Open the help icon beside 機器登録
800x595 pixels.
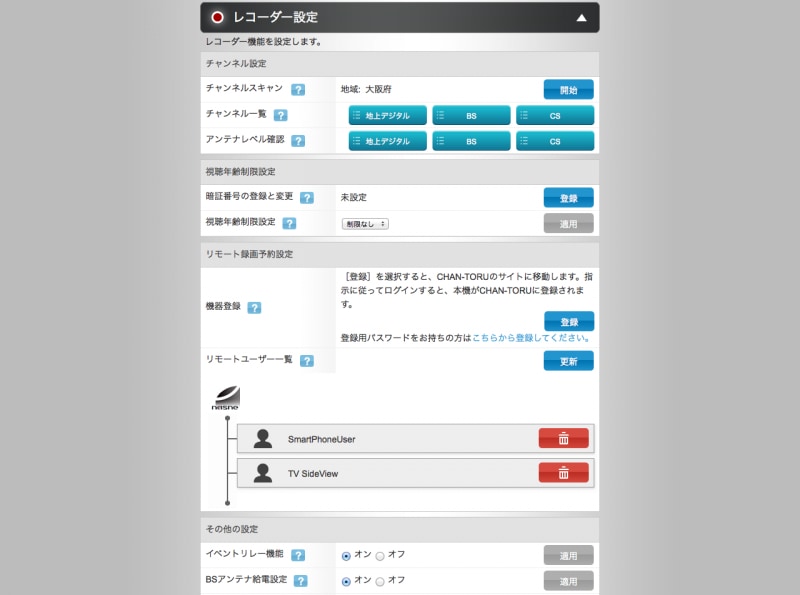256,307
